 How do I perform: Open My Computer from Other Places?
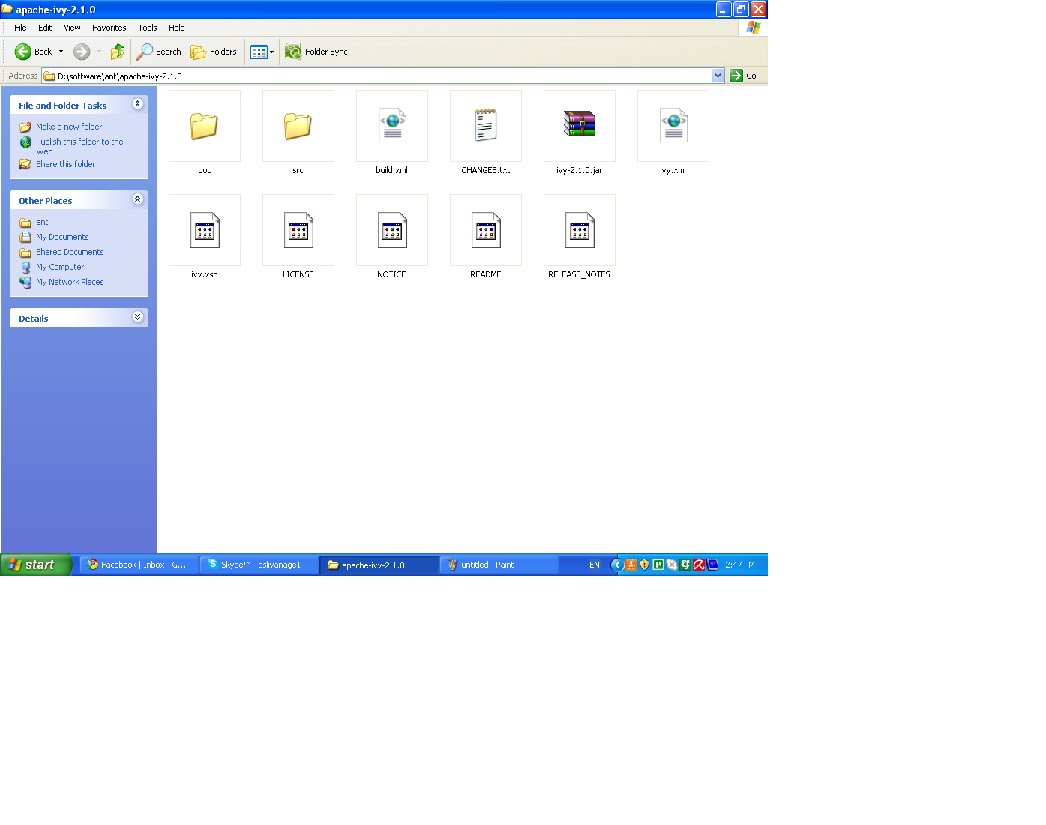60,267
